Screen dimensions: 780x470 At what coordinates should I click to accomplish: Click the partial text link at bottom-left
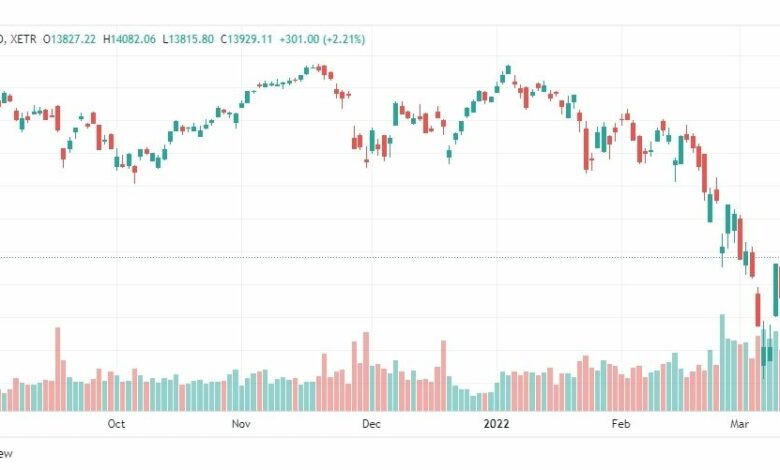coord(6,454)
